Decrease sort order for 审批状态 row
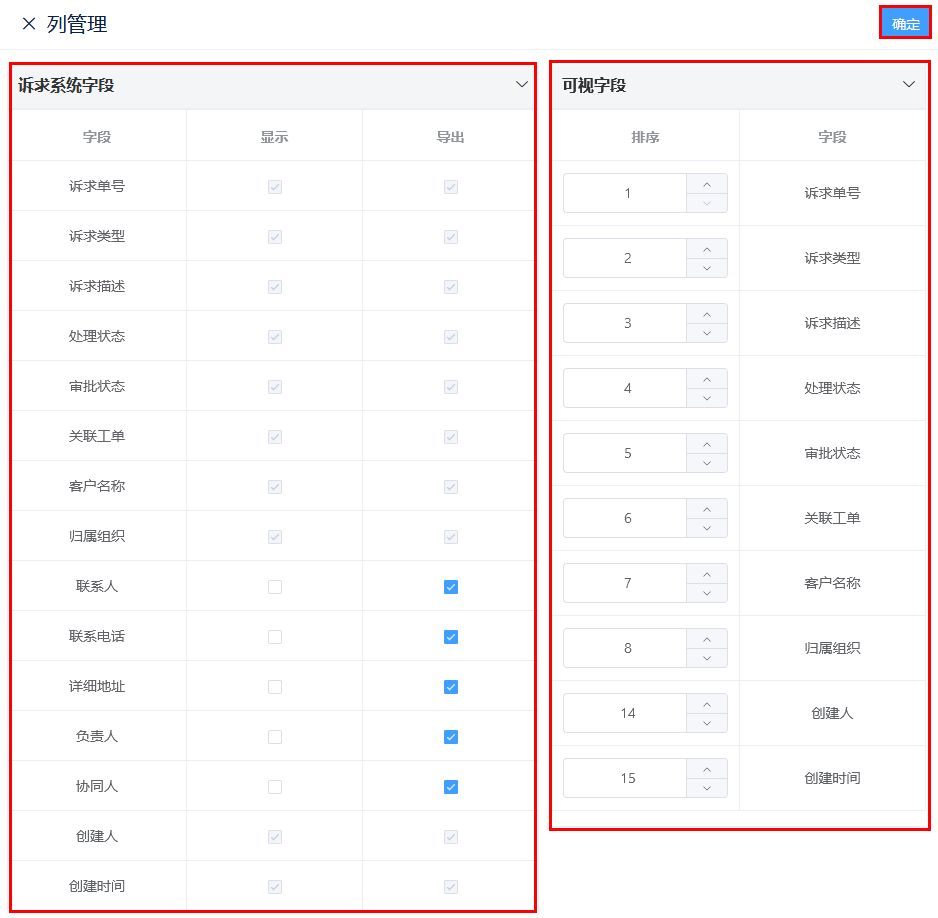The width and height of the screenshot is (938, 918). point(707,463)
